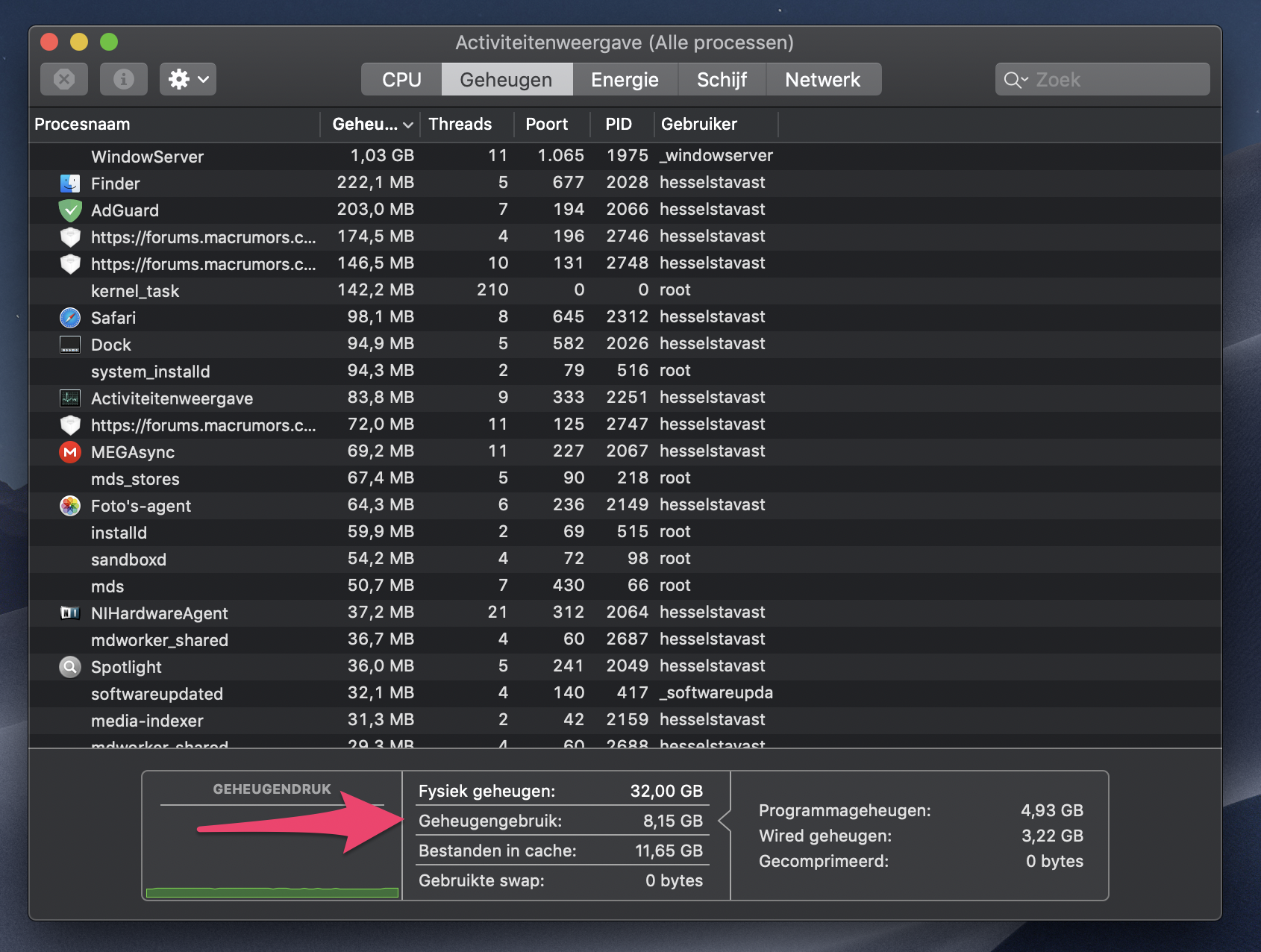The width and height of the screenshot is (1261, 952).
Task: Click the Foto's-agent icon
Action: pyautogui.click(x=70, y=506)
